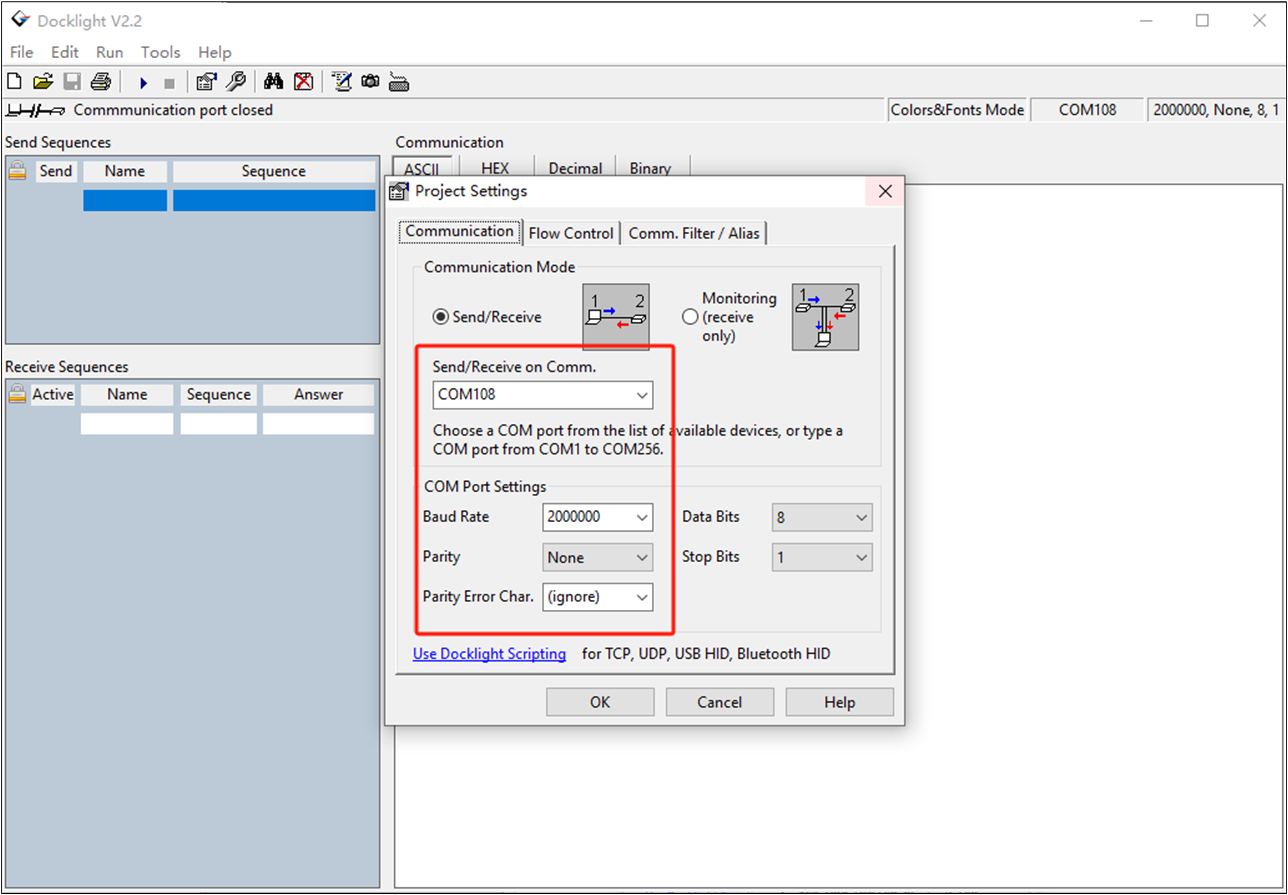Viewport: 1288px width, 895px height.
Task: Click the communication port status icon
Action: coord(36,110)
